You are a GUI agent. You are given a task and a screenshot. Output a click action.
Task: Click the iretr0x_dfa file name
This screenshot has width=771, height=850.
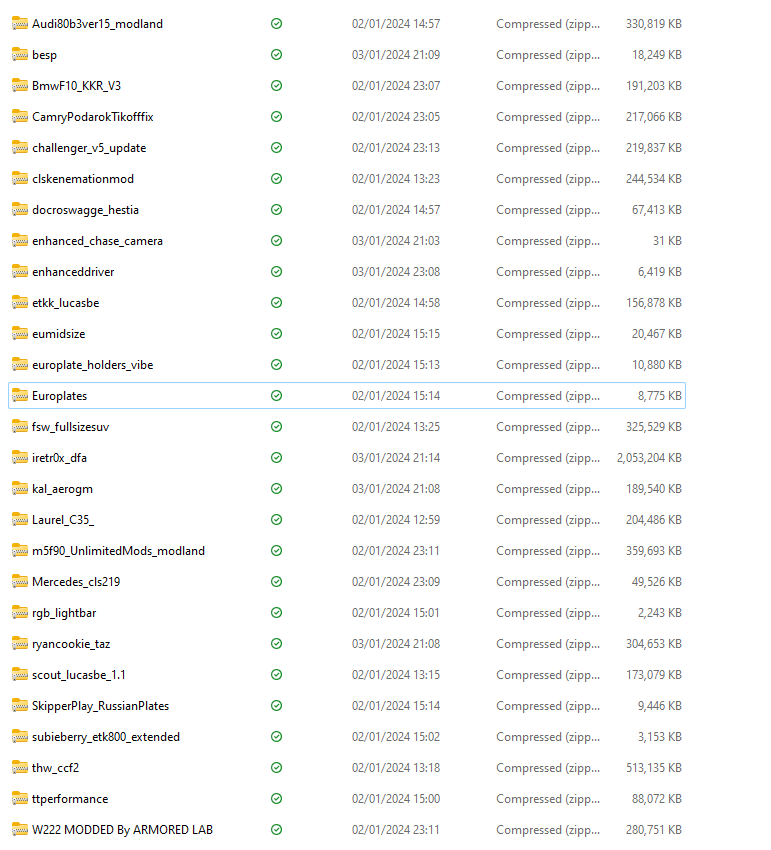[x=60, y=458]
